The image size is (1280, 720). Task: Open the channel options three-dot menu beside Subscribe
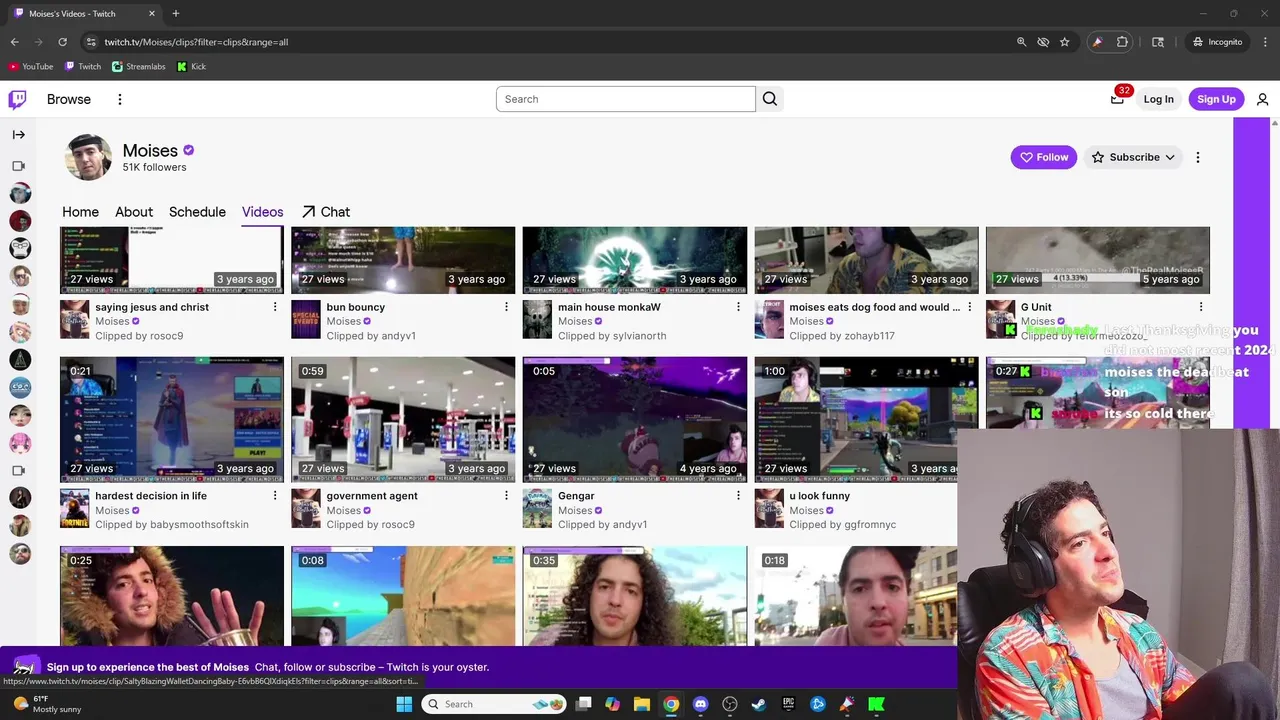[1197, 157]
